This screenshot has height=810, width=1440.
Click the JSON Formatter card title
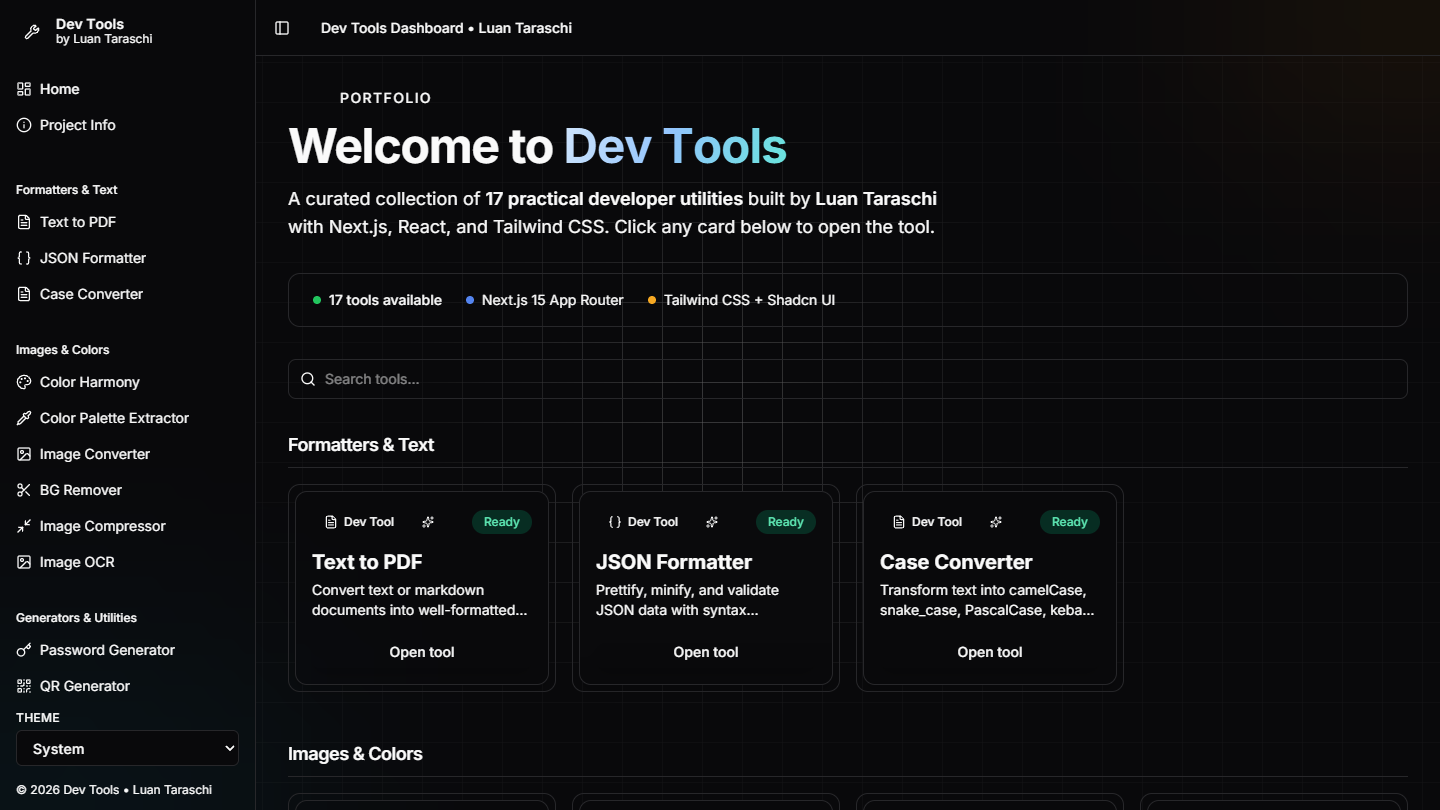point(674,562)
